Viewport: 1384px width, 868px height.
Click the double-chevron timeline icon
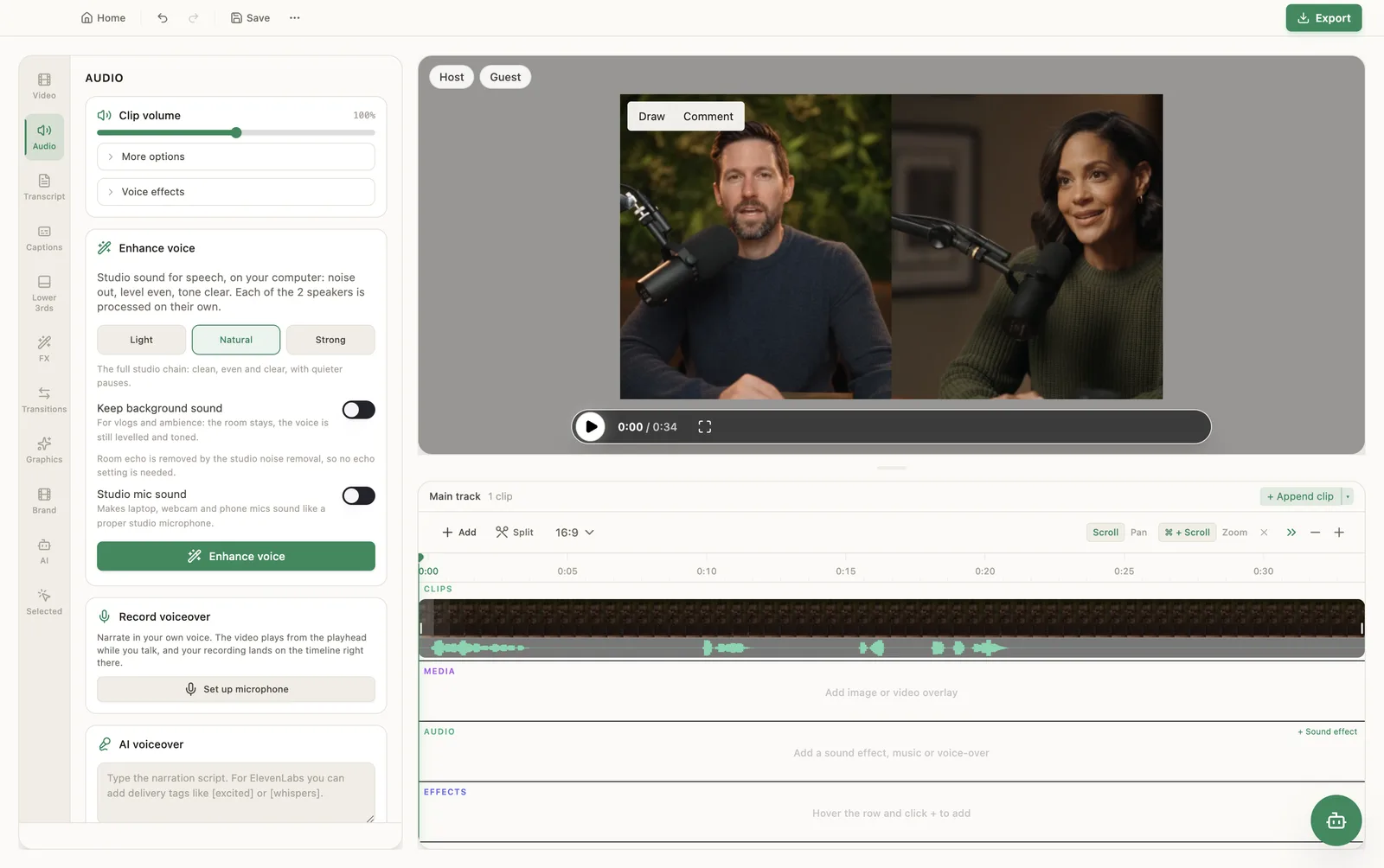click(1291, 533)
